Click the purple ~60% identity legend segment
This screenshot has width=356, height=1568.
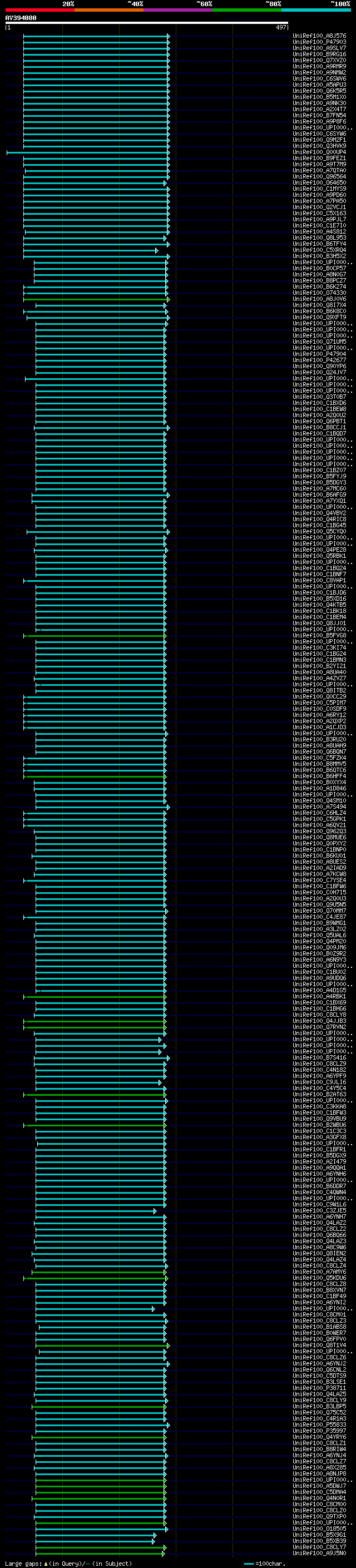(x=179, y=10)
